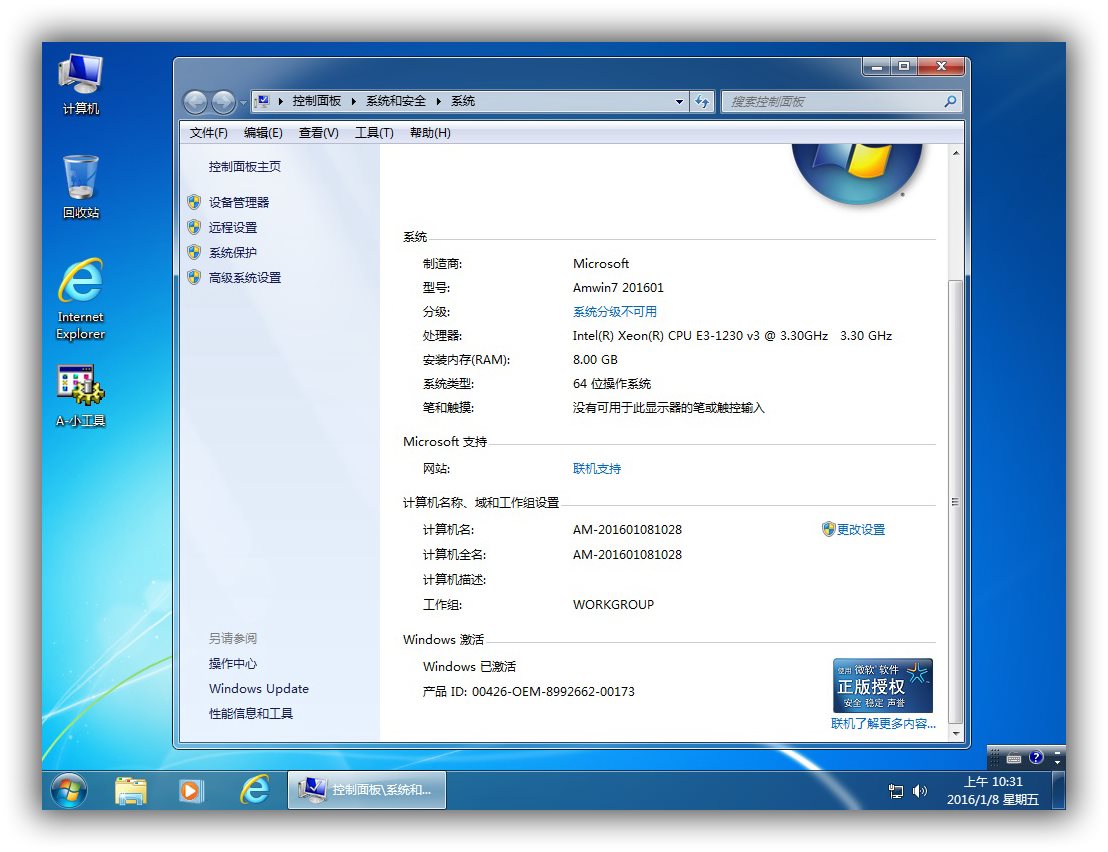
Task: Click the 系统和安全 breadcrumb segment
Action: (x=396, y=101)
